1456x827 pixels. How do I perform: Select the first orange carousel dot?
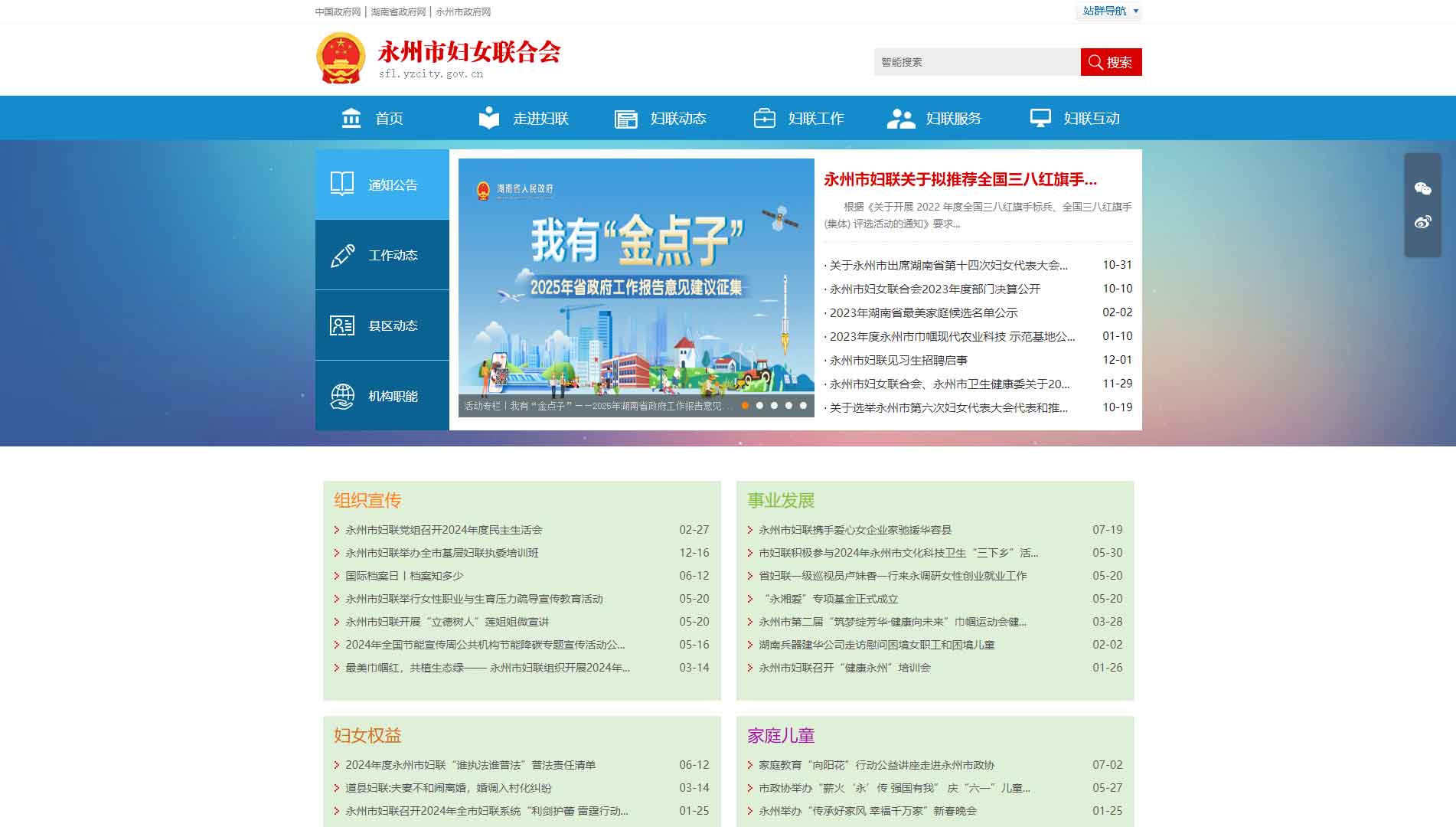[x=745, y=406]
